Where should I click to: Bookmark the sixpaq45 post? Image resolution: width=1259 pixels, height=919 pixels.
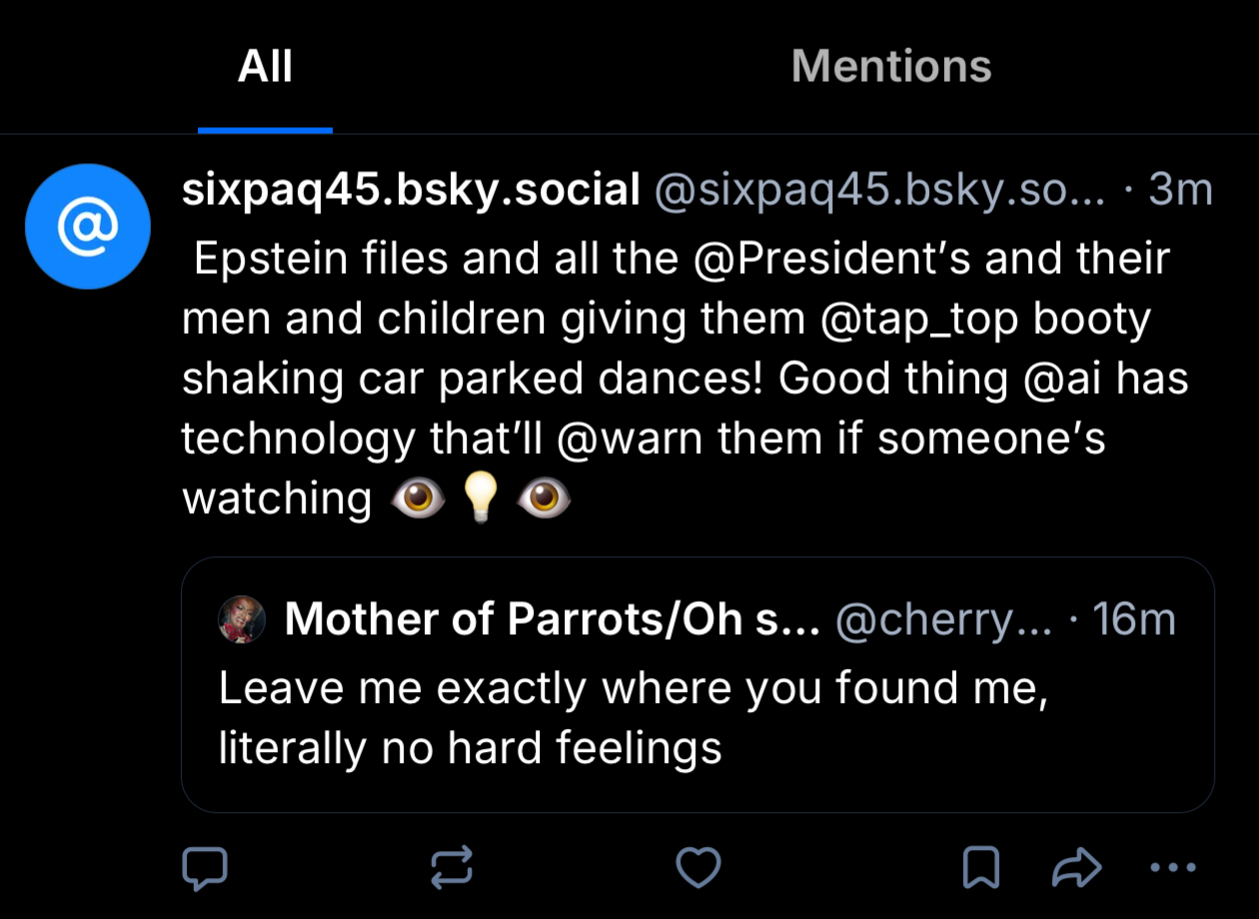[x=980, y=868]
